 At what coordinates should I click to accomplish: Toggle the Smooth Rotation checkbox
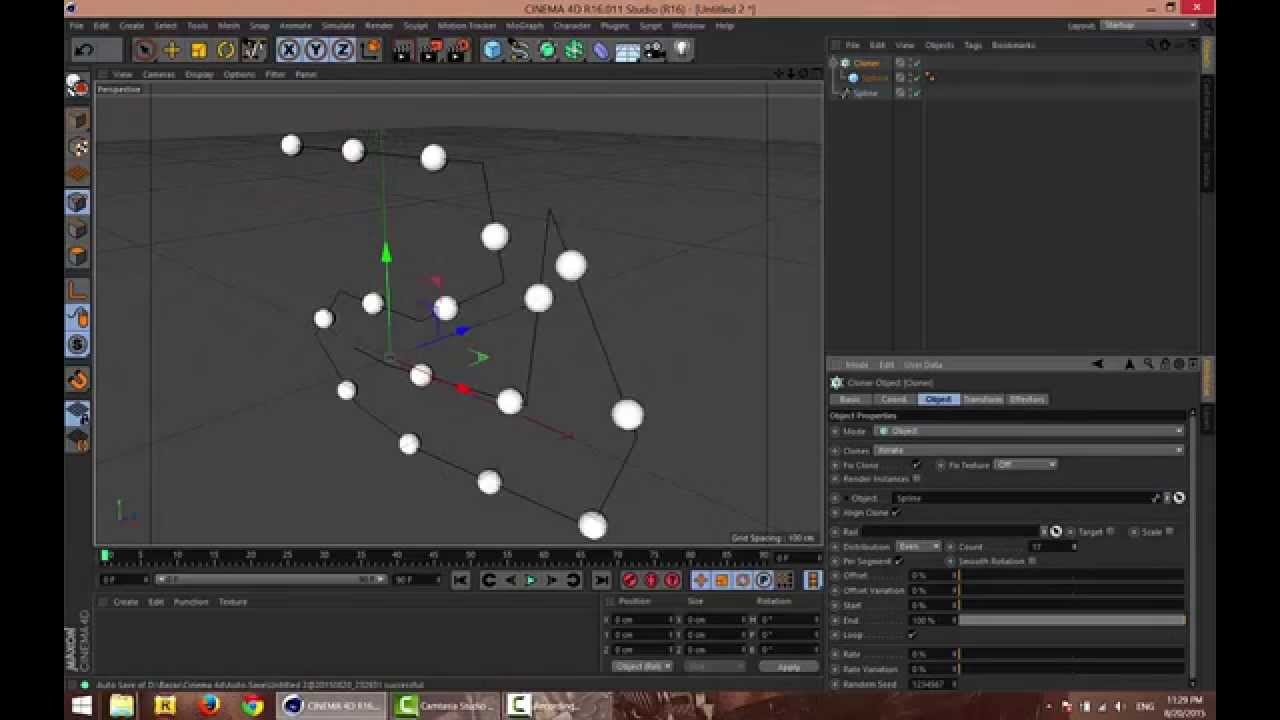tap(1032, 561)
